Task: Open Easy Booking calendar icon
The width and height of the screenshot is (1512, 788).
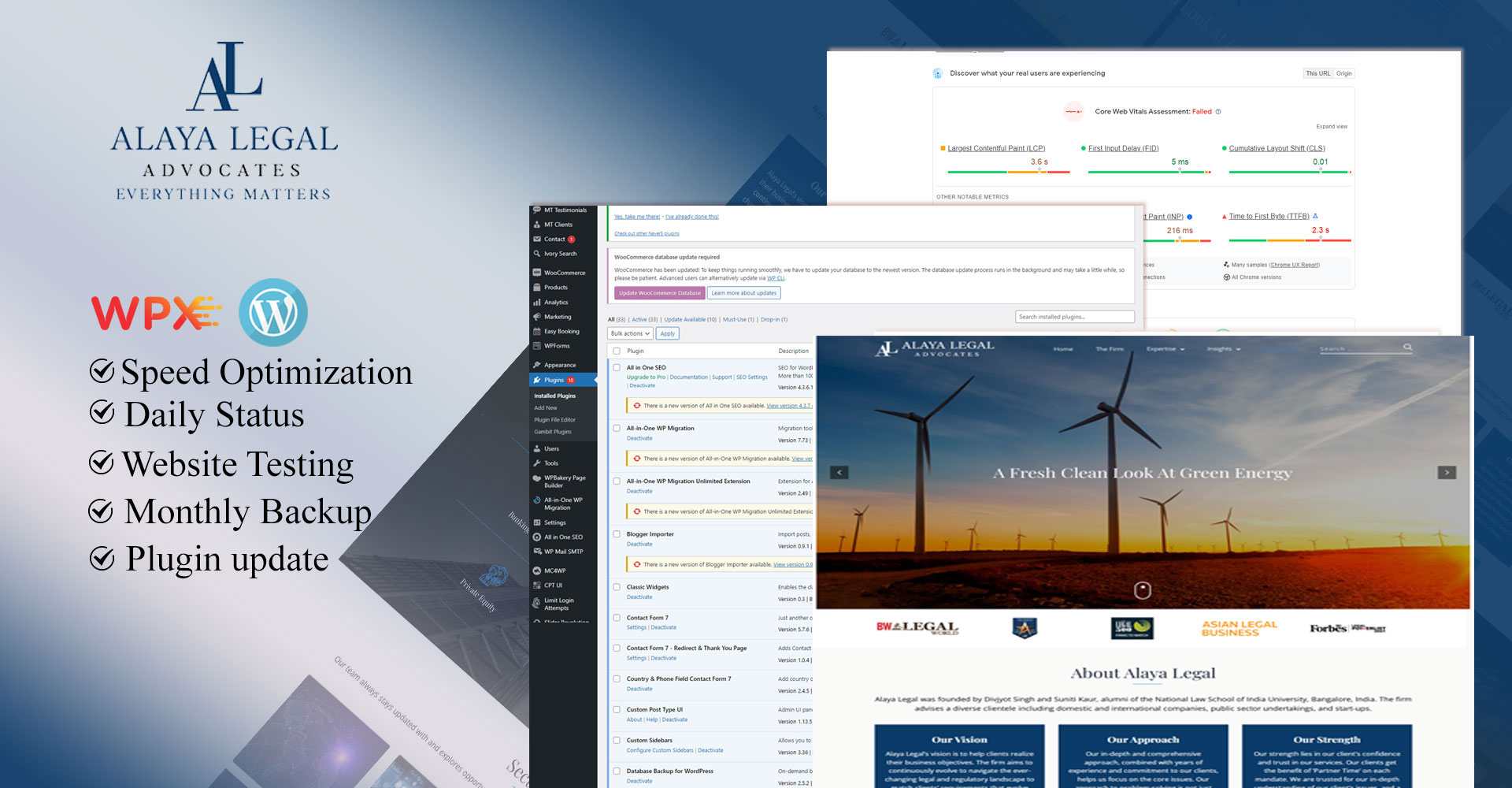Action: pos(537,332)
